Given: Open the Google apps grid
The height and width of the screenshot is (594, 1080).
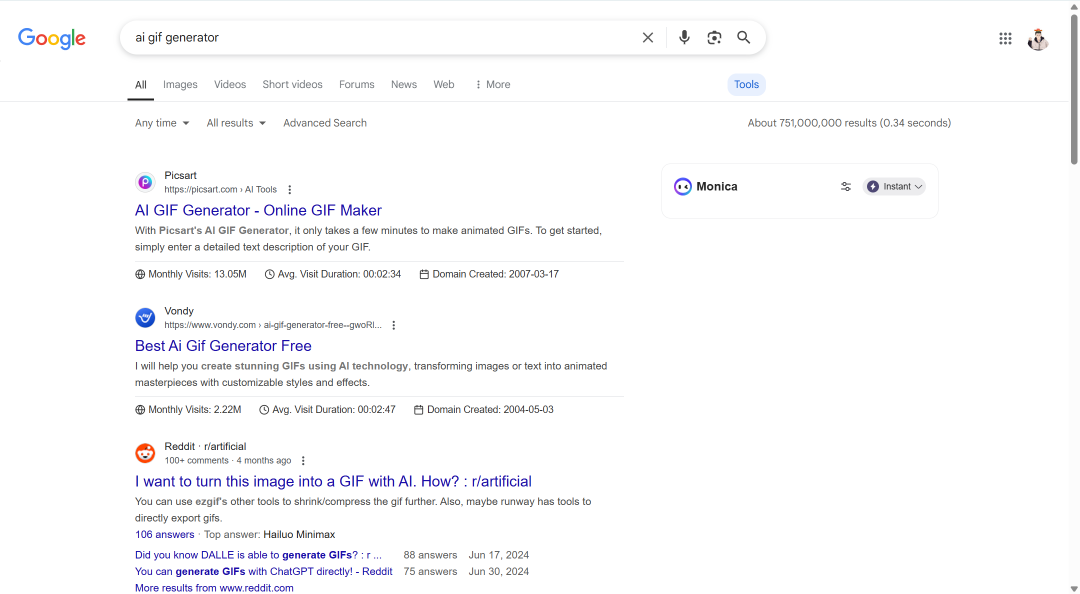Looking at the screenshot, I should 1005,39.
